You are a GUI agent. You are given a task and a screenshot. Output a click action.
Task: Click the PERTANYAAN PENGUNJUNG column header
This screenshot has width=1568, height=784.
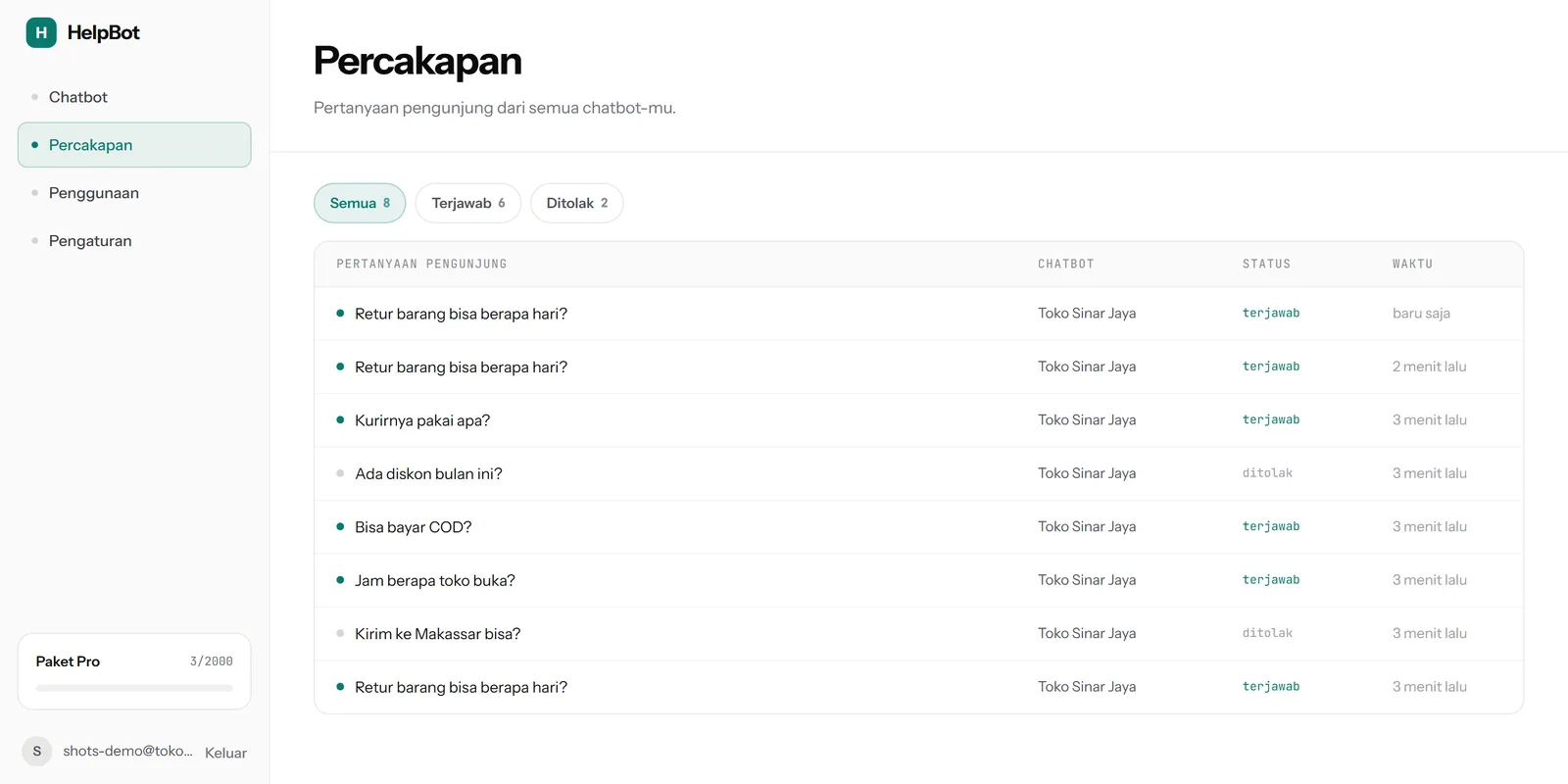click(421, 264)
